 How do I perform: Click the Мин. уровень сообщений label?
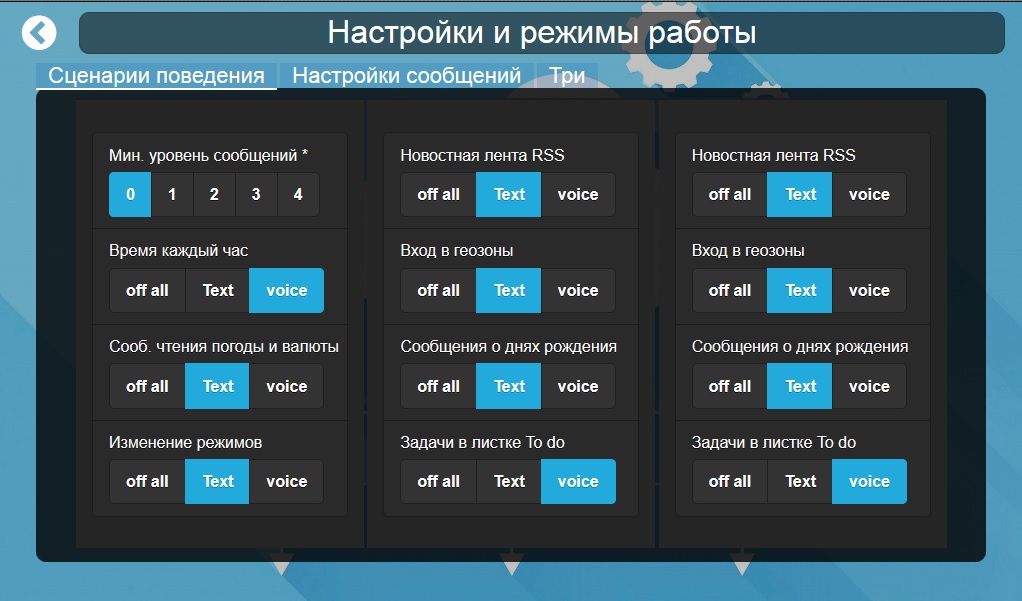[x=208, y=155]
